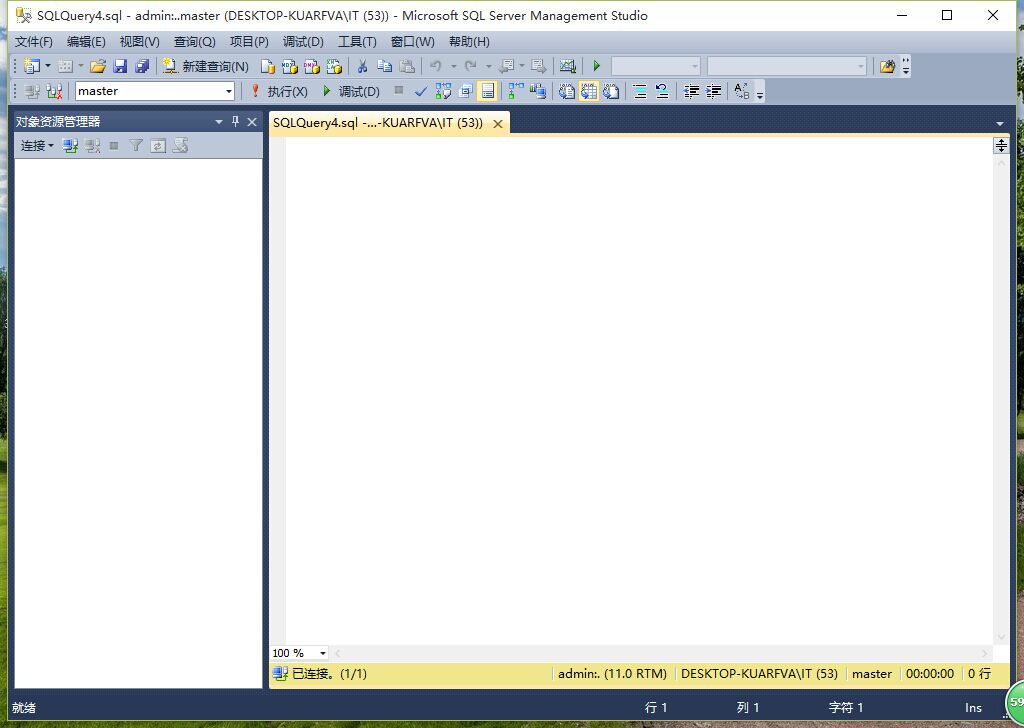This screenshot has height=728, width=1024.
Task: Parse the query with the blue checkmark
Action: 421,91
